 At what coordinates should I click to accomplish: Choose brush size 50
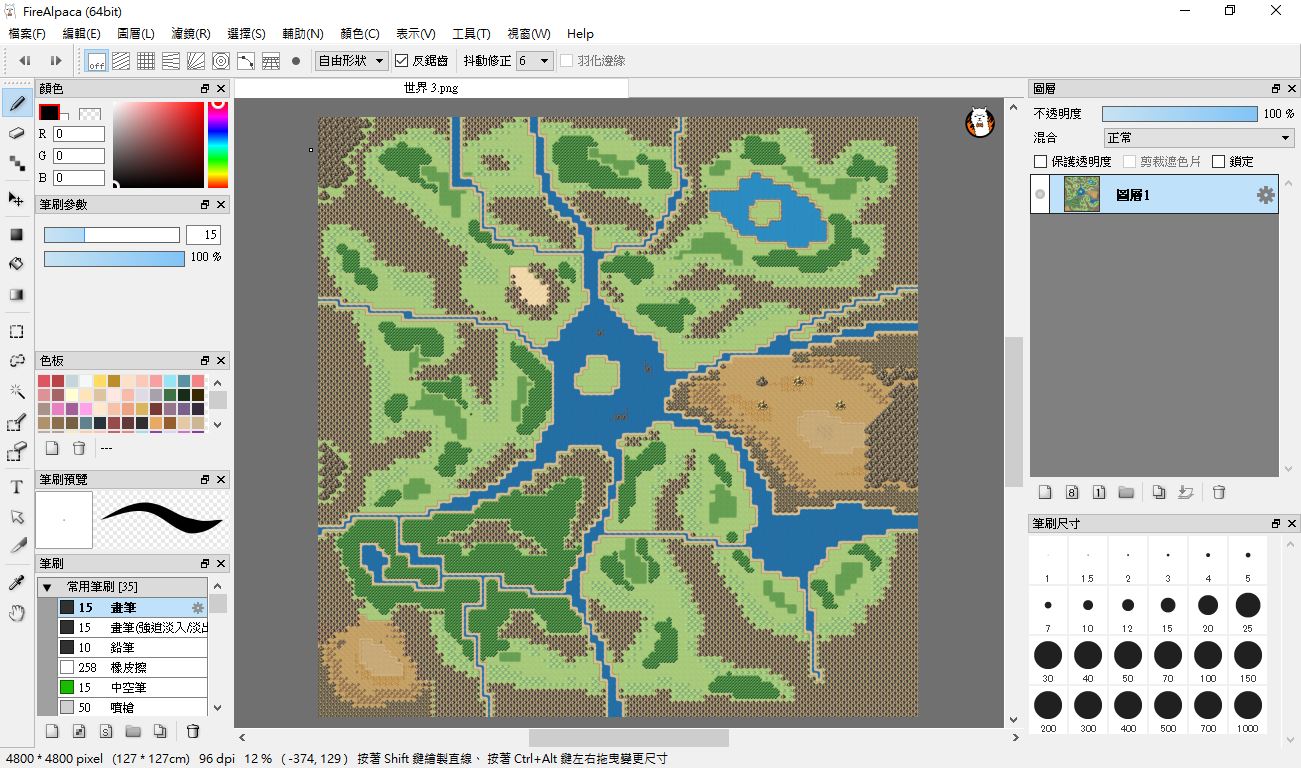point(1127,662)
